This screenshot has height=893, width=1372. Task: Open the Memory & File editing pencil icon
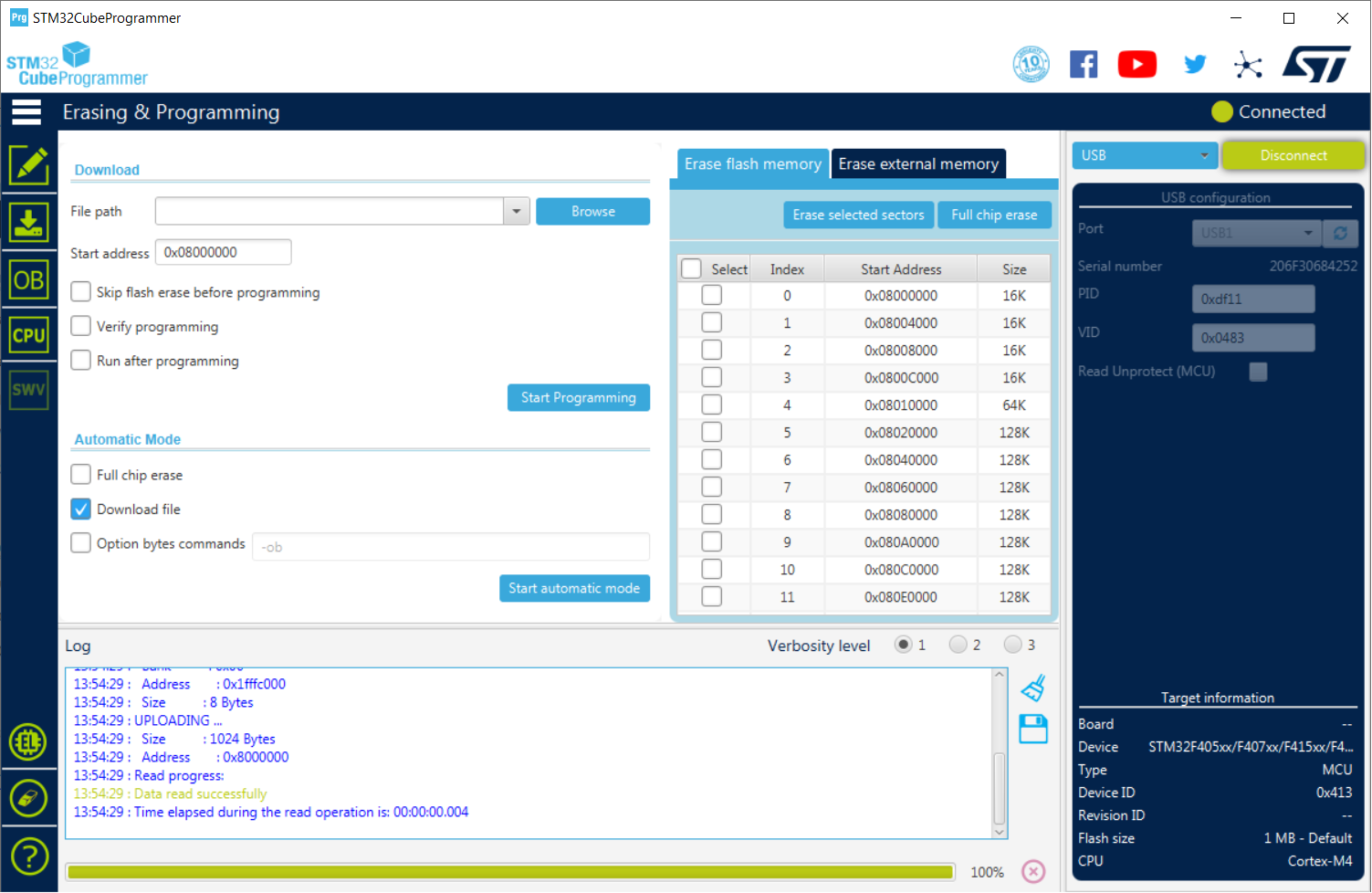(x=29, y=165)
